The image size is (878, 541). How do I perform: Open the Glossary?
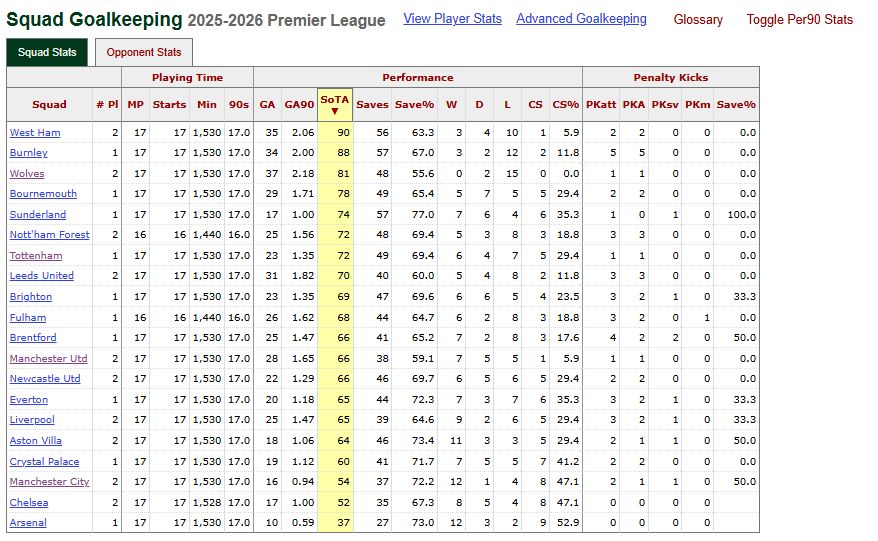(697, 20)
